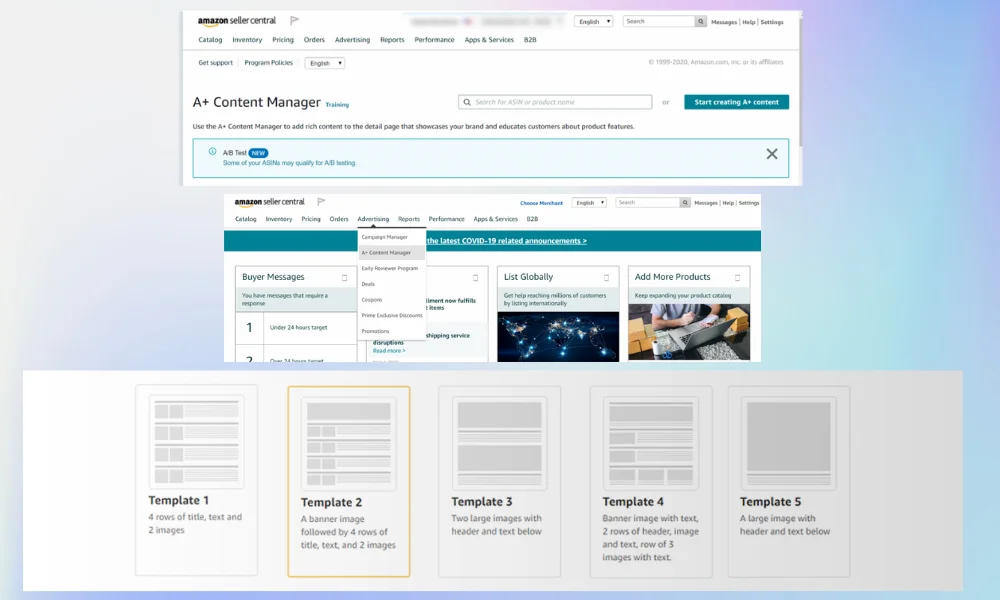Select A+ Content Manager in the Advertising dropdown
Image resolution: width=1000 pixels, height=600 pixels.
[x=391, y=252]
